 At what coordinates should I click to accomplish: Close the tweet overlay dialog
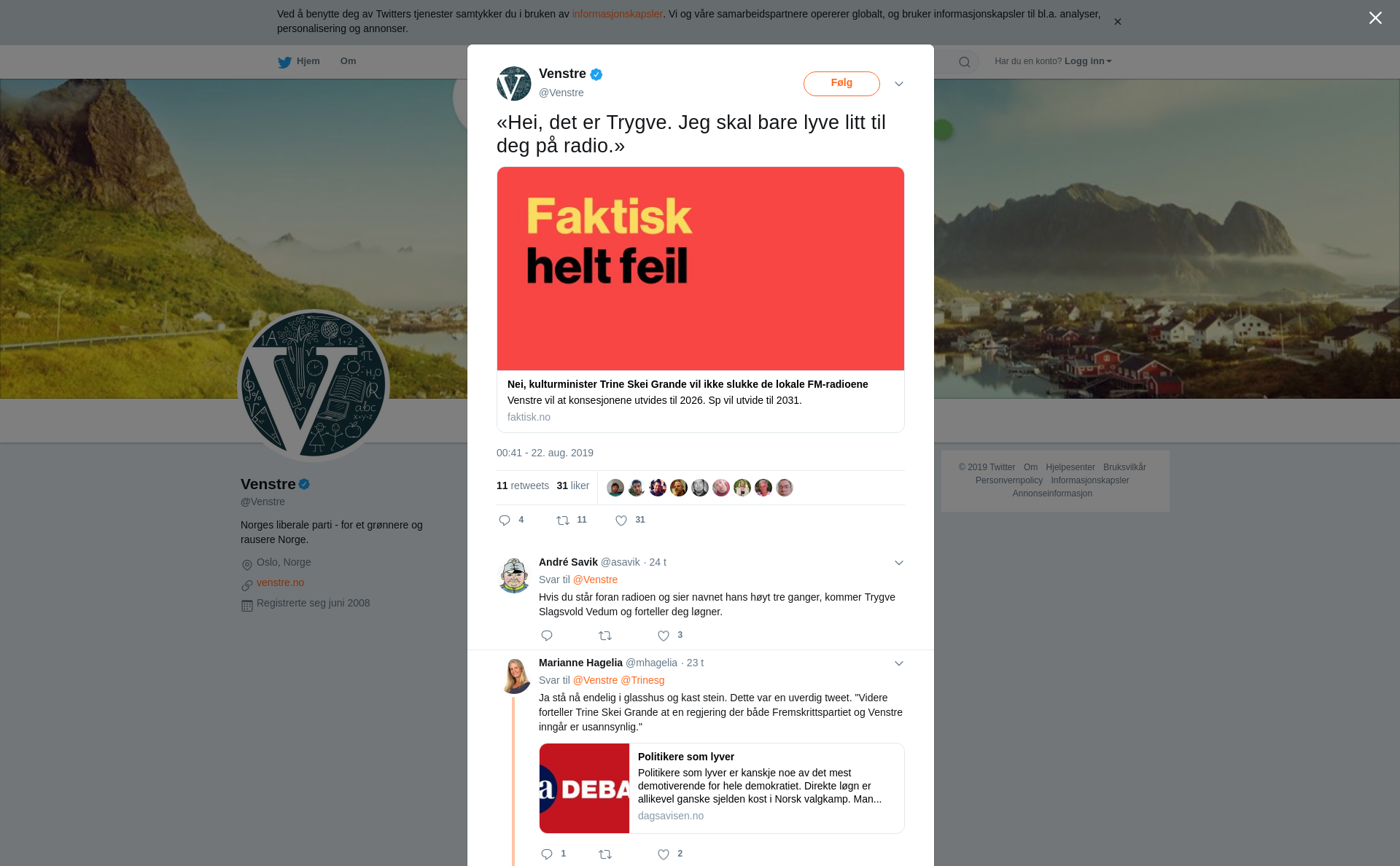tap(1375, 18)
